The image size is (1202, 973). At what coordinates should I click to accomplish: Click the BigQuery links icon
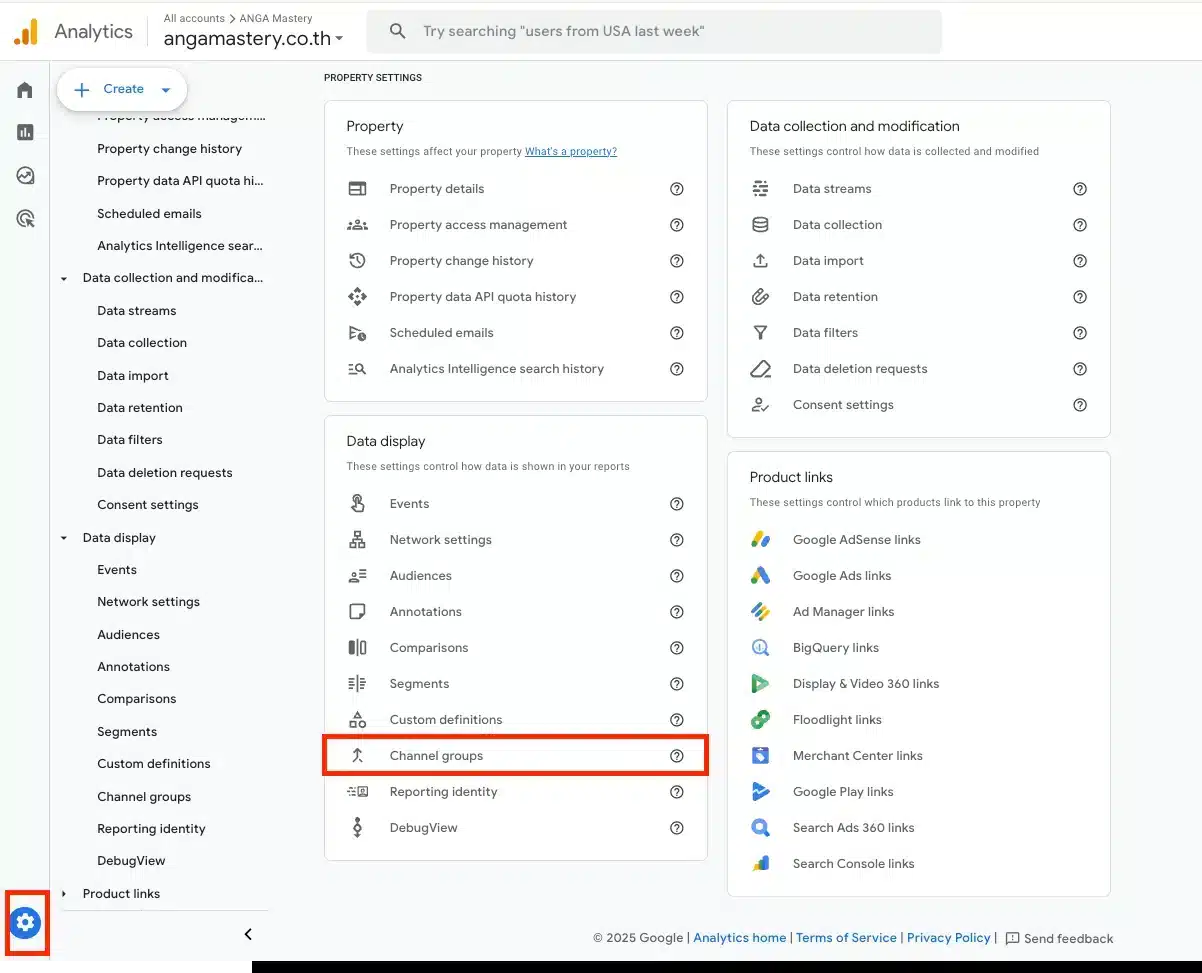761,648
